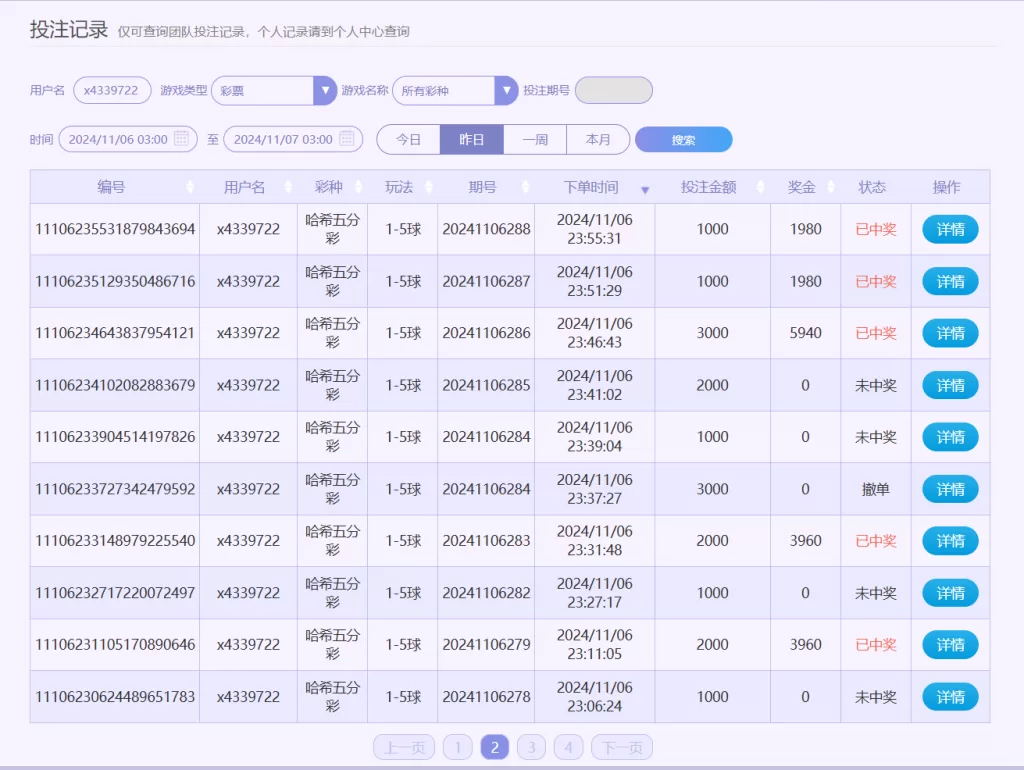1024x770 pixels.
Task: Open 详情 for bet at 23:46:43
Action: 950,333
